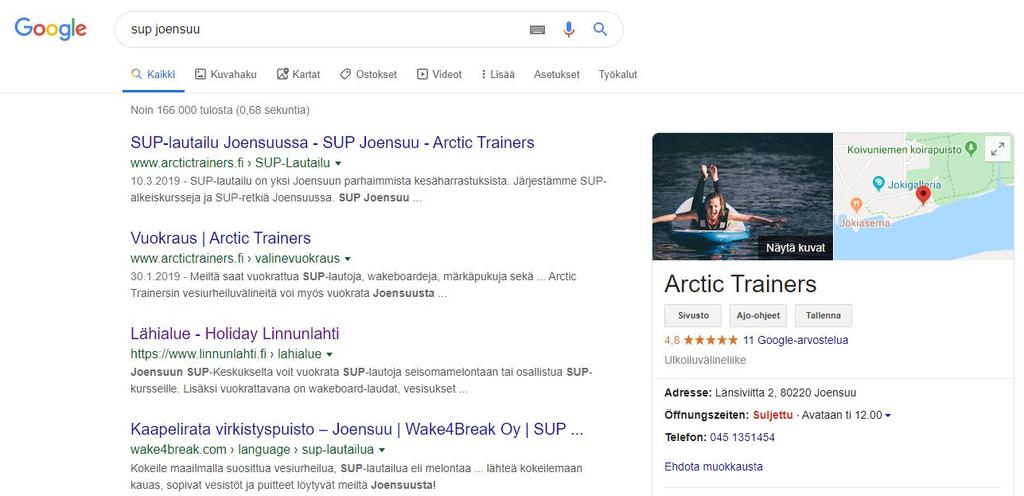Expand dropdown next to valinevuokraus URL
Screen dimensions: 1024x496
point(348,258)
